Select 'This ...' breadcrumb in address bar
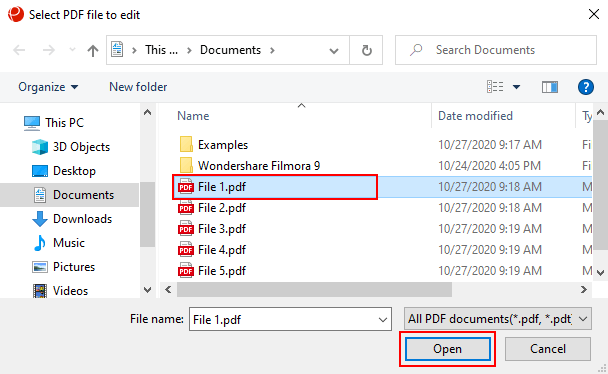 tap(161, 50)
